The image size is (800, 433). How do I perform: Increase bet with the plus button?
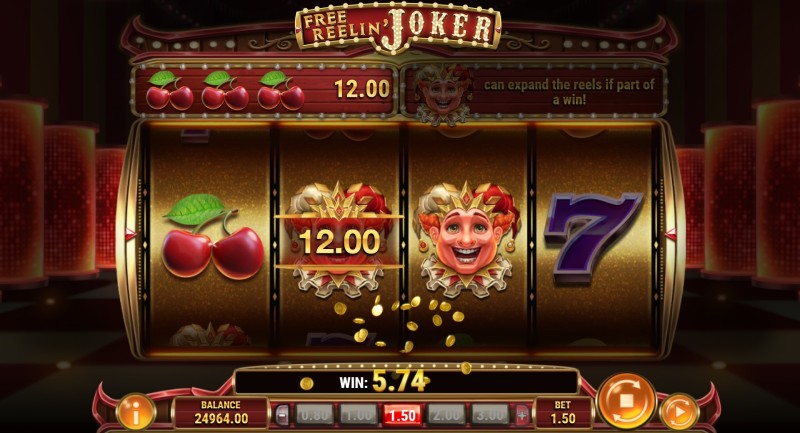point(521,415)
